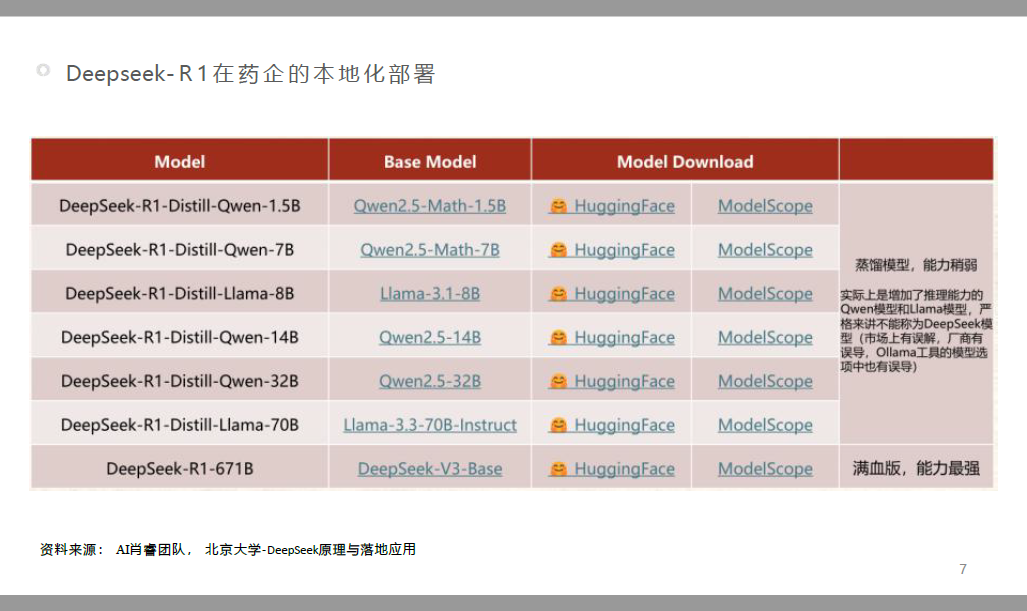Open ModelScope link for Distill-Qwen-7B row
Screen dimensions: 1027x611
coord(765,250)
